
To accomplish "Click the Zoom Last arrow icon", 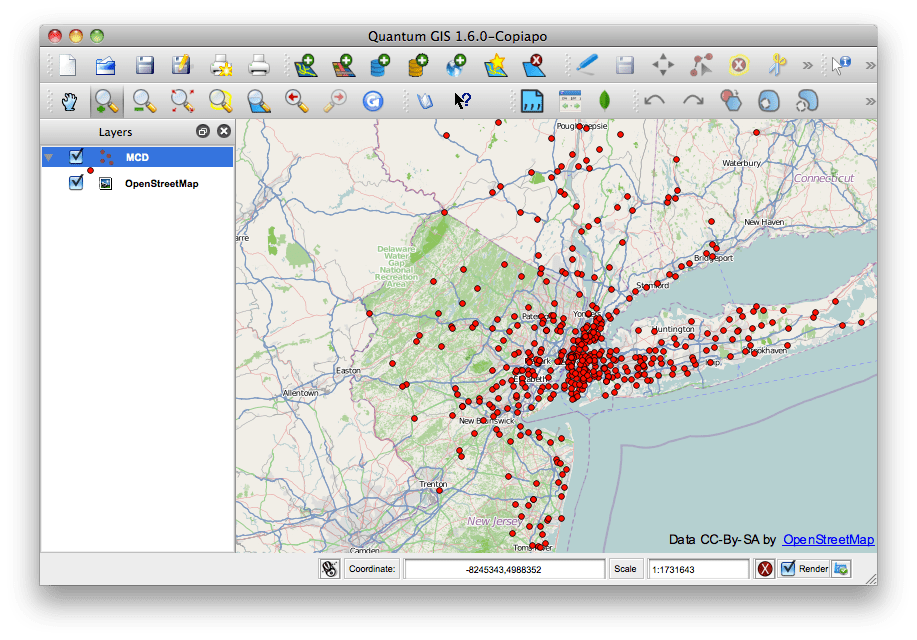I will click(x=297, y=101).
